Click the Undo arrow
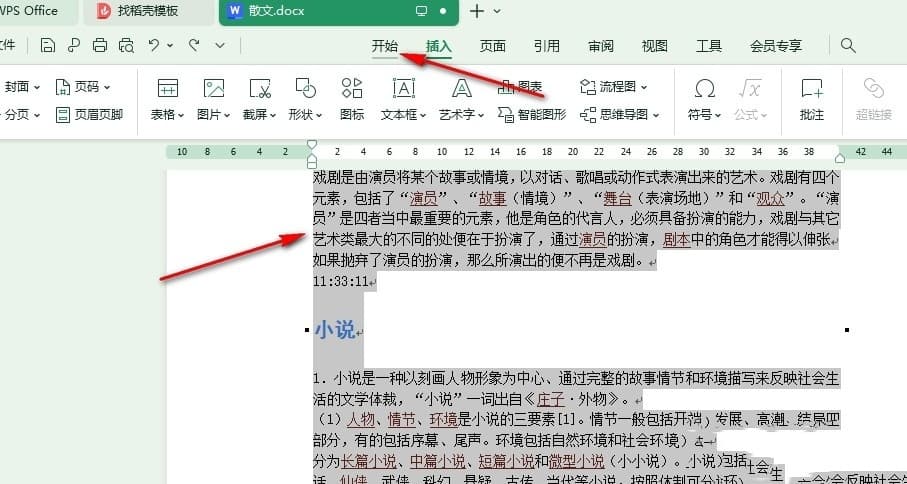 pos(154,45)
